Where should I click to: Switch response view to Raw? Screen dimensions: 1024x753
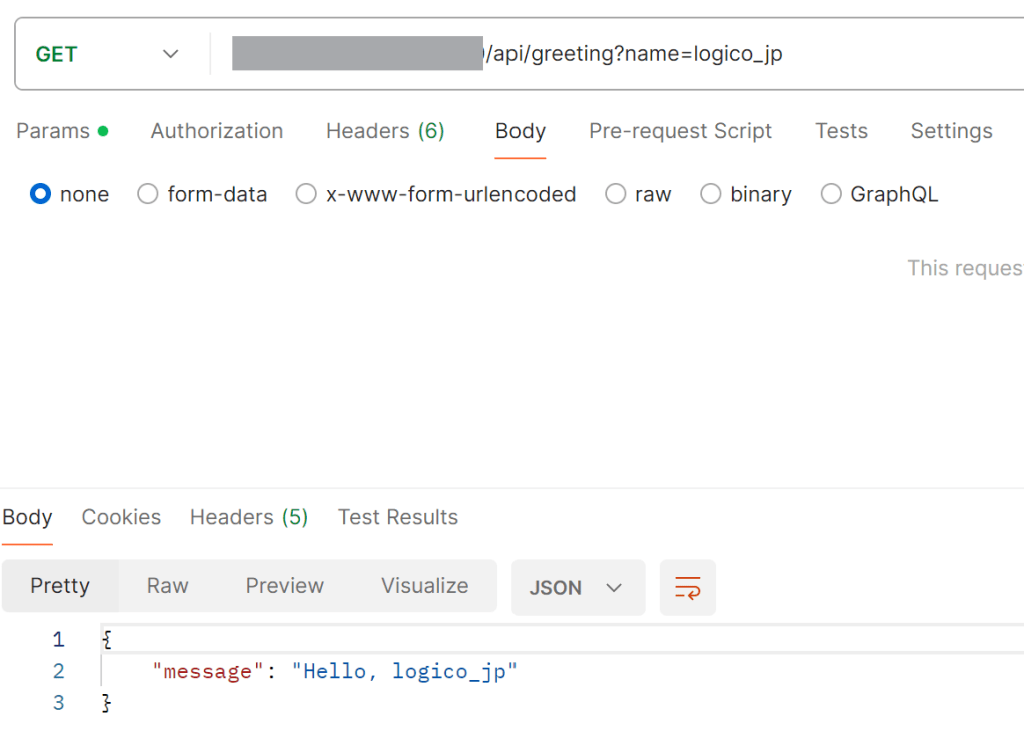168,586
